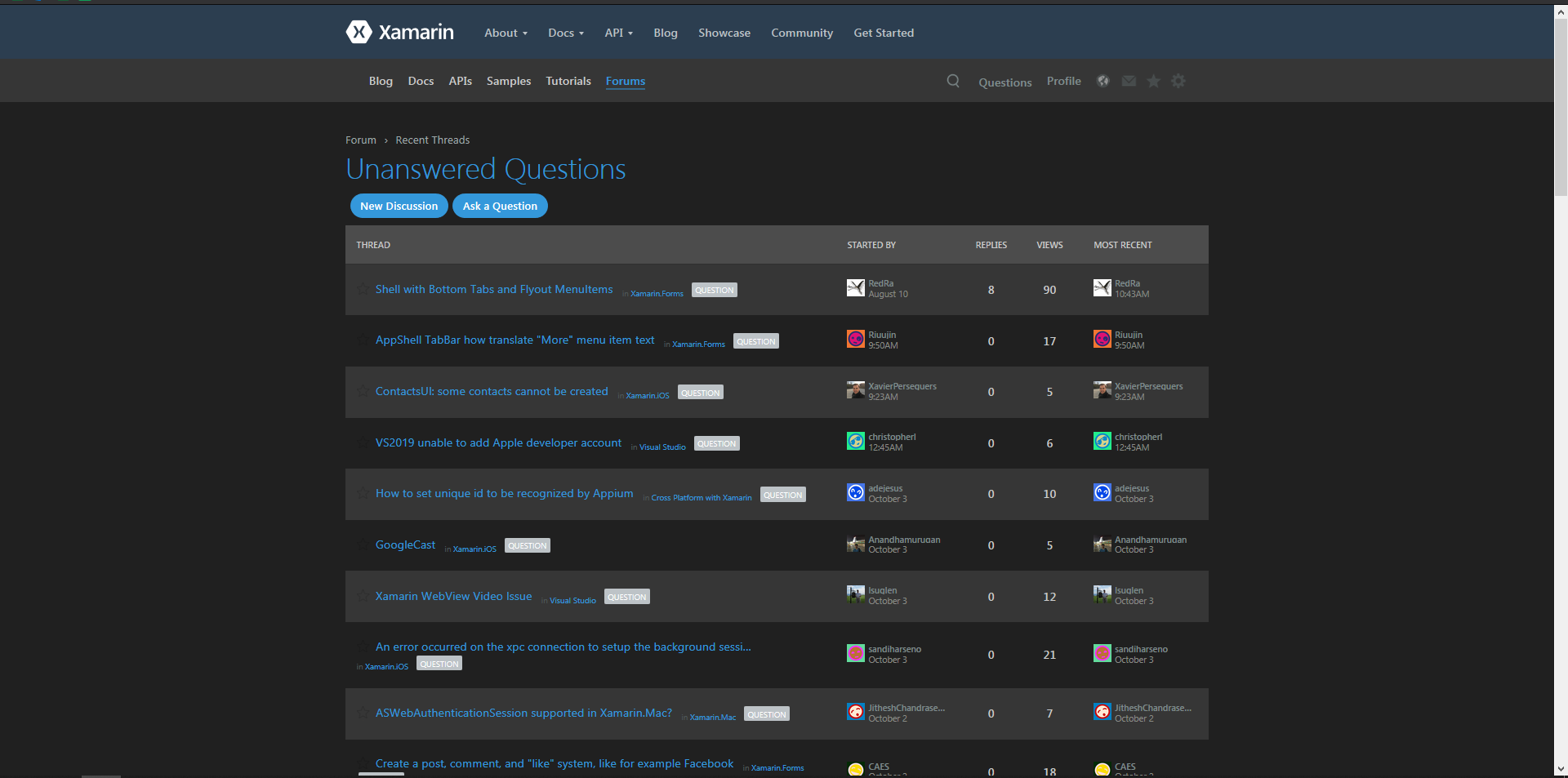Open the Showcase menu item

(x=724, y=33)
